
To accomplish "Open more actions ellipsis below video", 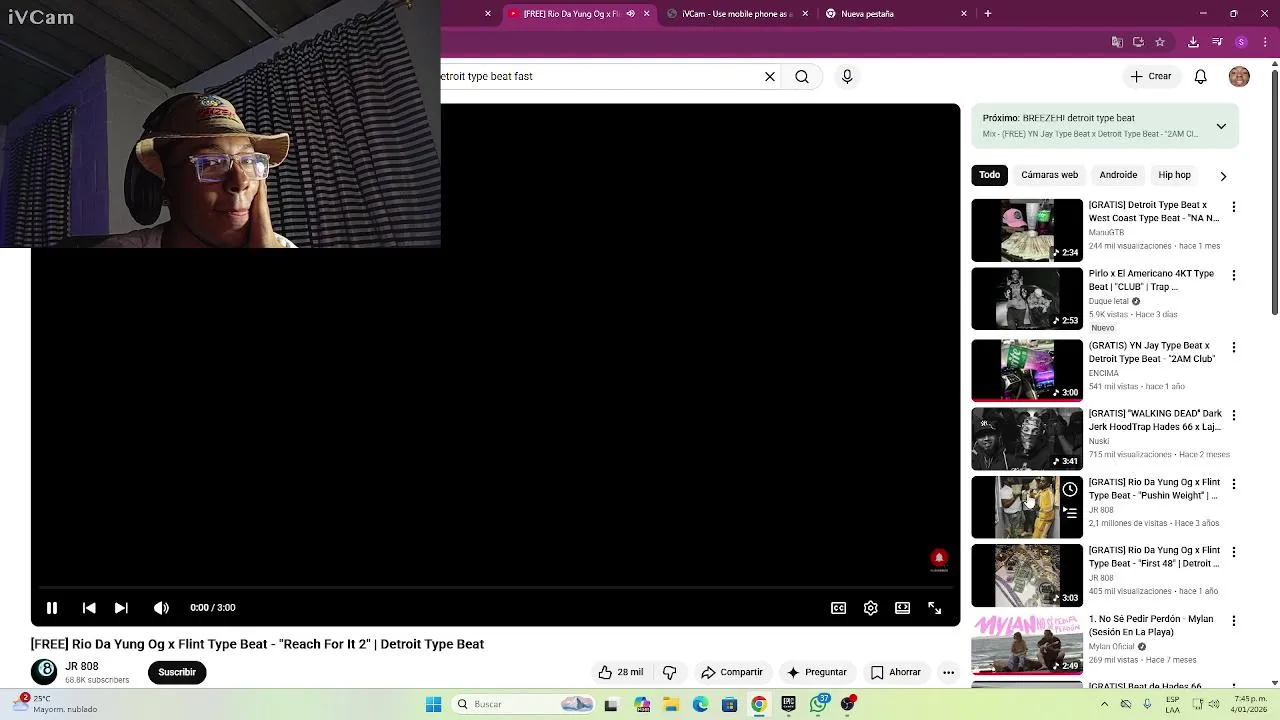I will point(948,672).
